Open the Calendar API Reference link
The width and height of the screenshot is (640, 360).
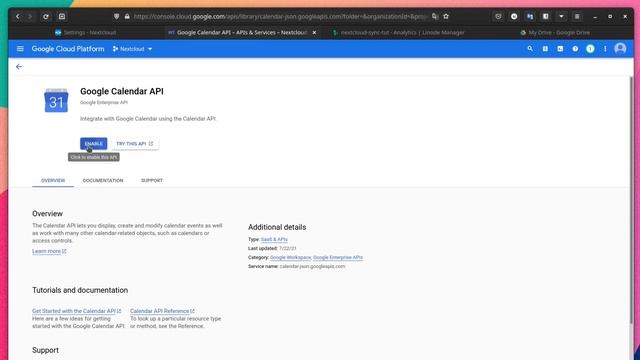(x=162, y=311)
